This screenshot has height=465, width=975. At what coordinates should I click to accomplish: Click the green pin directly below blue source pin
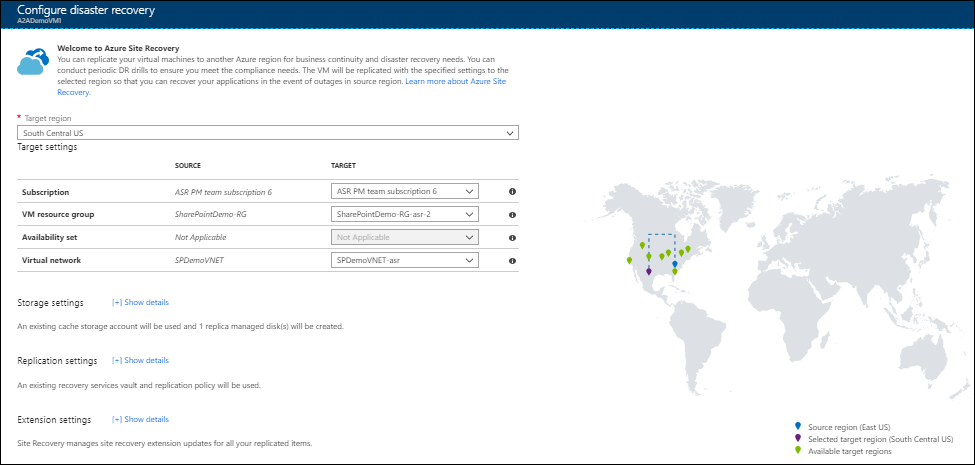pyautogui.click(x=675, y=272)
